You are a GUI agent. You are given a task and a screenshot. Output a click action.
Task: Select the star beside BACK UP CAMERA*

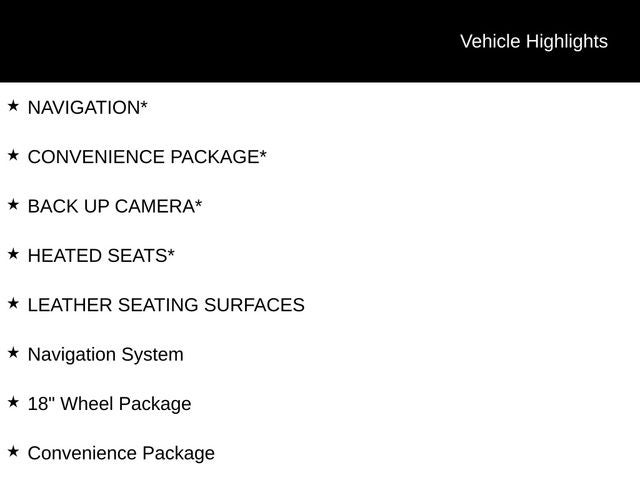[x=13, y=204]
